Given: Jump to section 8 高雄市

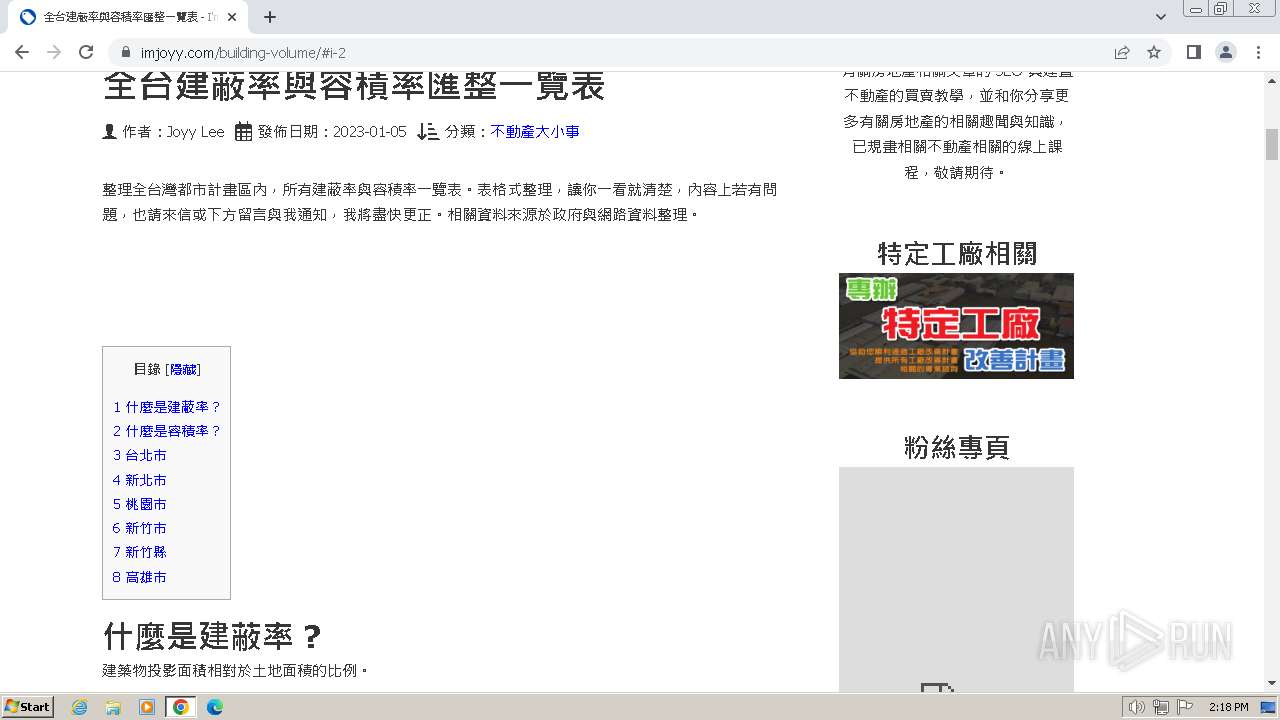Looking at the screenshot, I should pyautogui.click(x=140, y=577).
